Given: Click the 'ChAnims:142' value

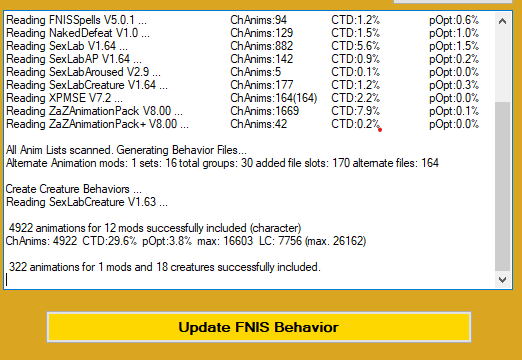Looking at the screenshot, I should tap(262, 59).
